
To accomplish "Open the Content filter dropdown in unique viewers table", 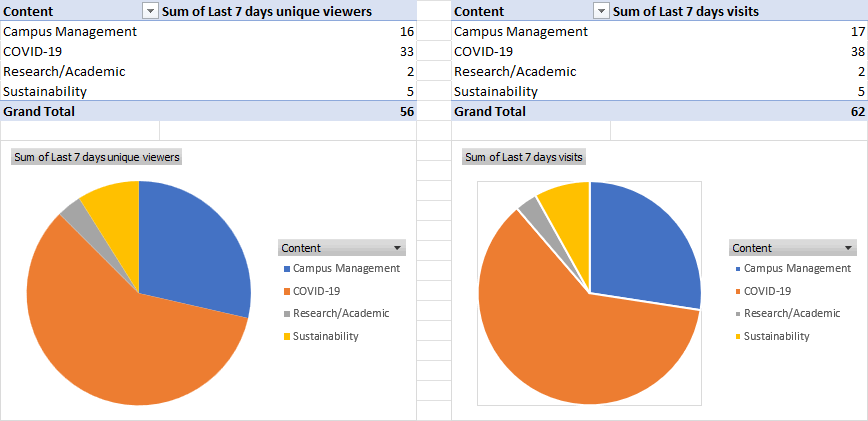I will [151, 11].
